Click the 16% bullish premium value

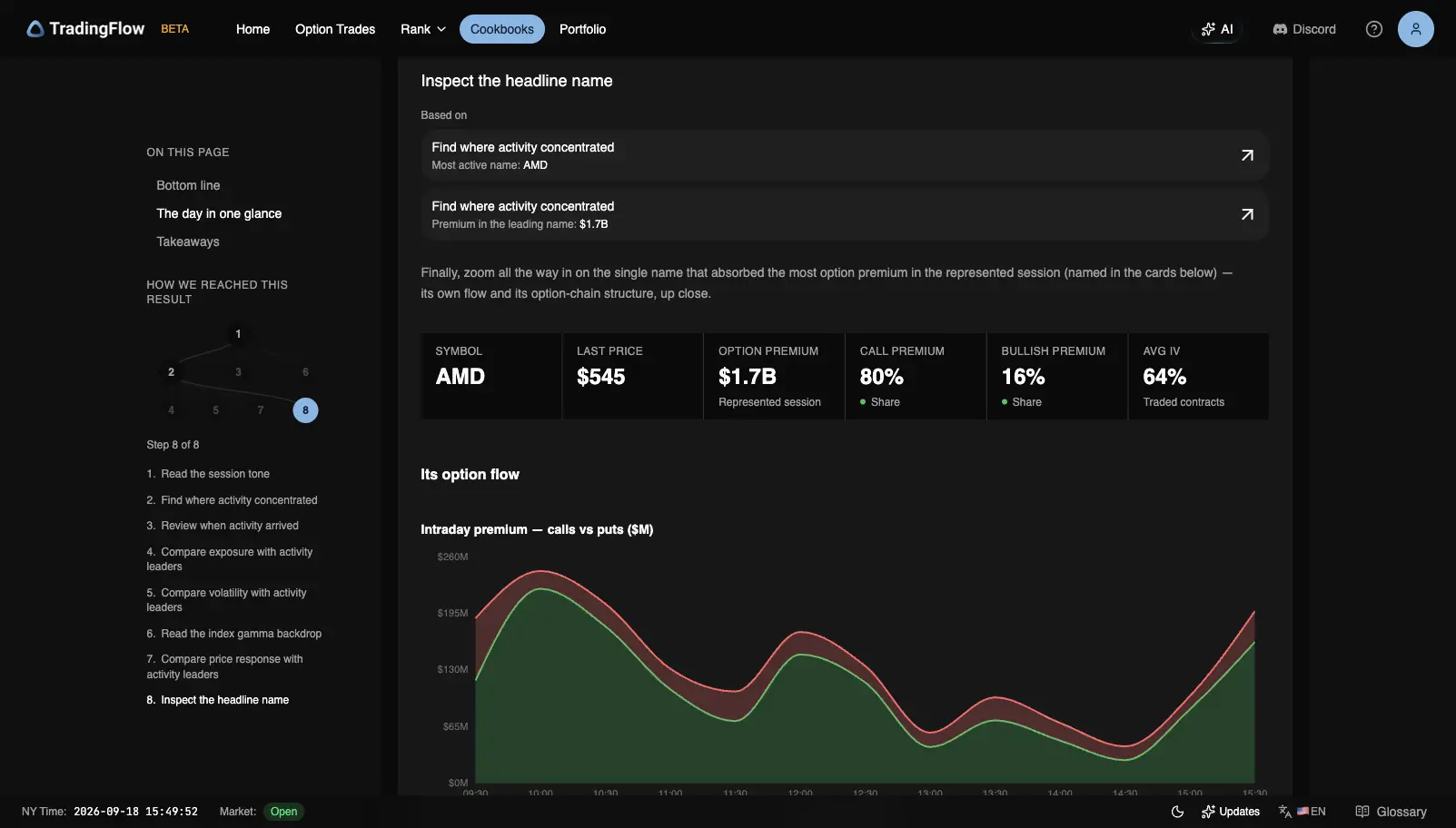pyautogui.click(x=1023, y=377)
